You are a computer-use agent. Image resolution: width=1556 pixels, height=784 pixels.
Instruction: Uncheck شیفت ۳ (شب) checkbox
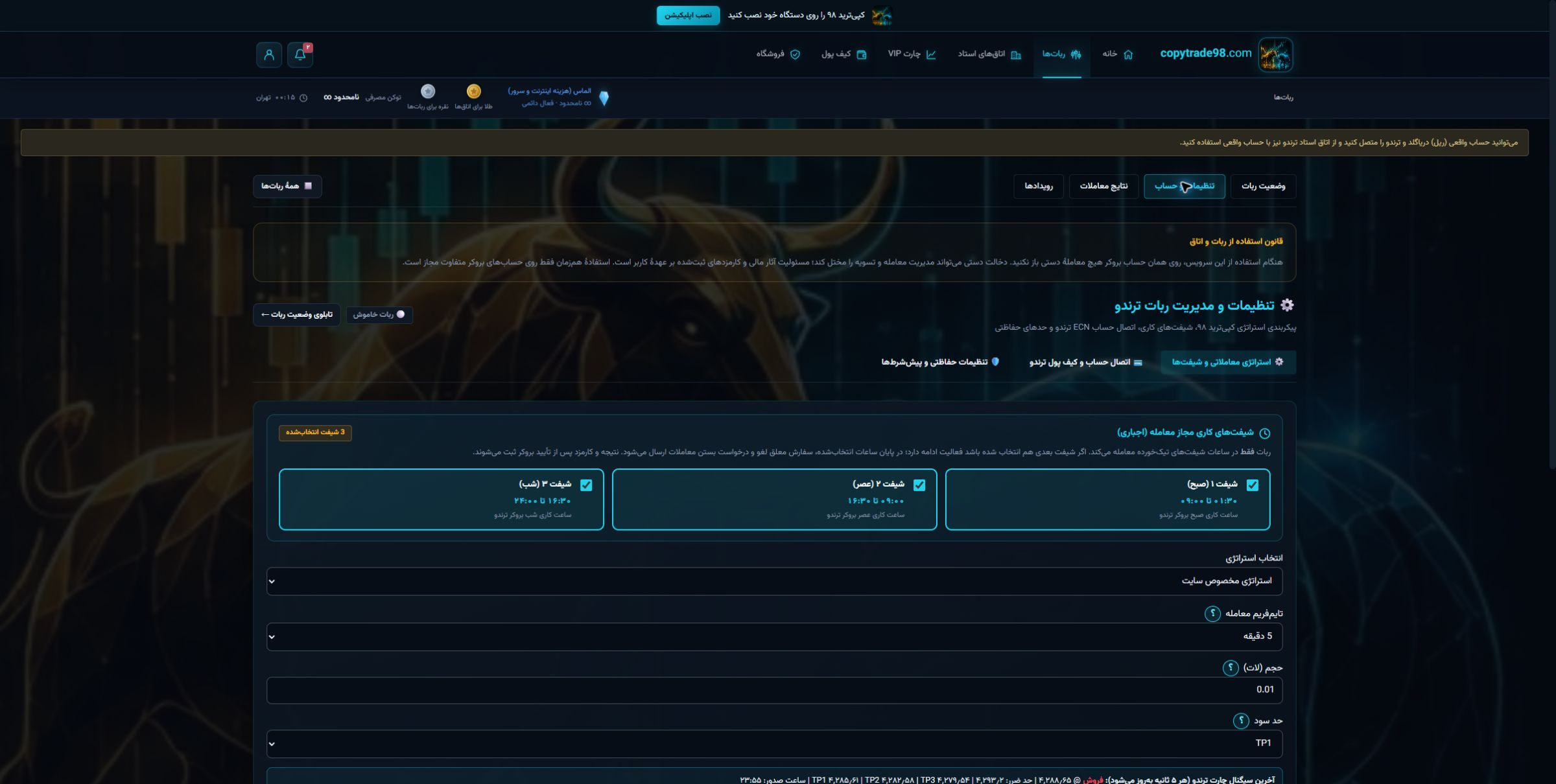[x=585, y=485]
